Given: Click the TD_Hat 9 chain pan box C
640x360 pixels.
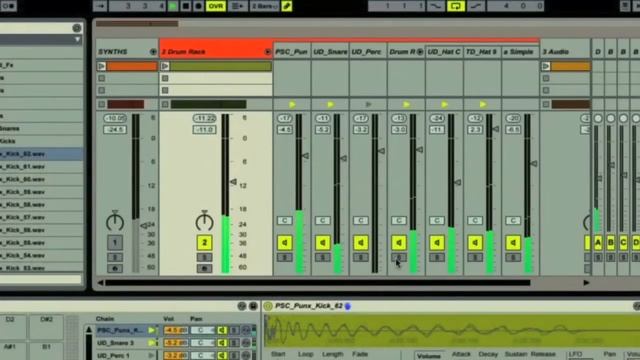Looking at the screenshot, I should coord(475,220).
